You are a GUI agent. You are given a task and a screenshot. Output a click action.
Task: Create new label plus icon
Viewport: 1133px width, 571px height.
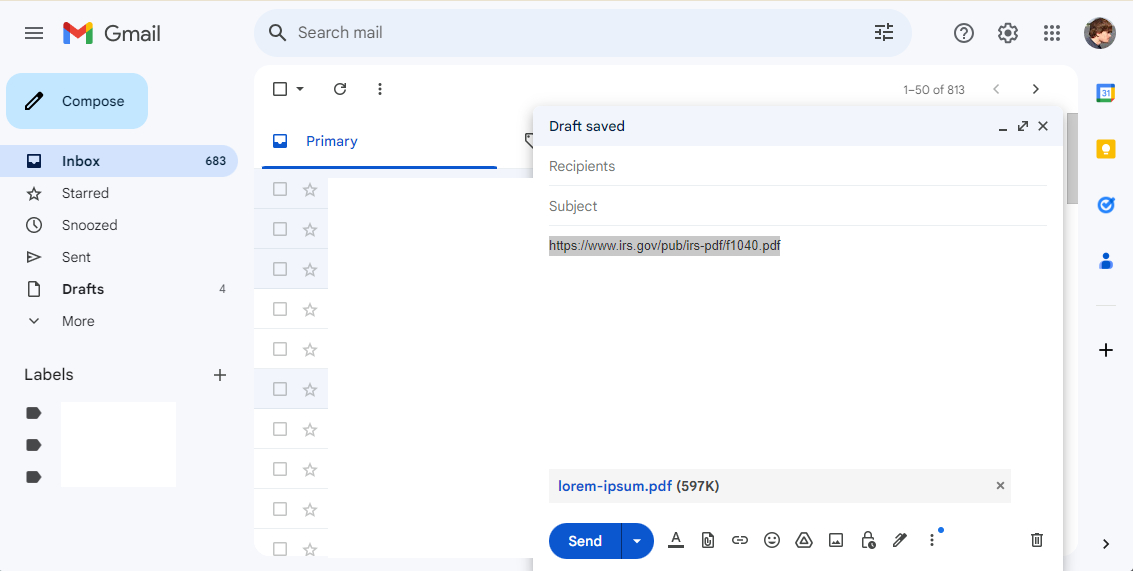click(x=220, y=374)
